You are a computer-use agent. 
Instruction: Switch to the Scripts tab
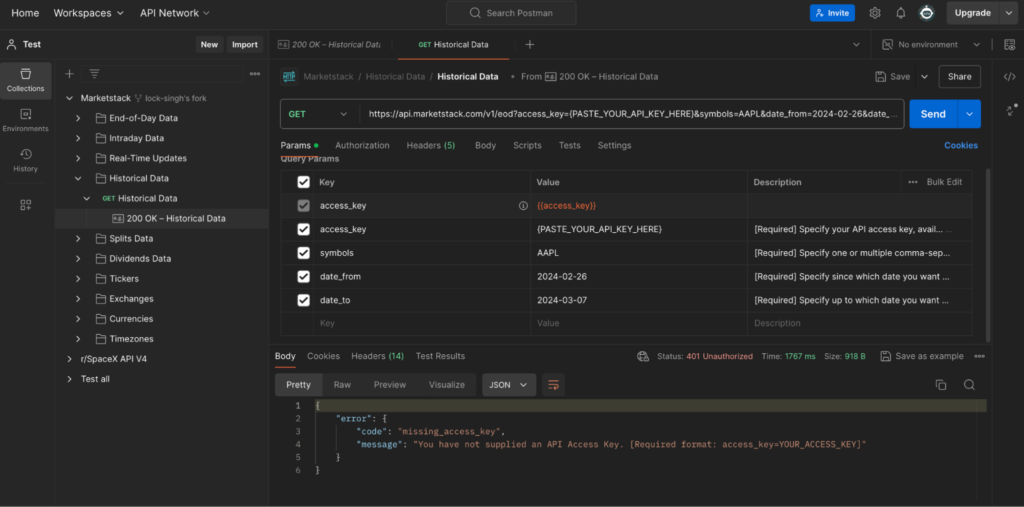pos(527,146)
